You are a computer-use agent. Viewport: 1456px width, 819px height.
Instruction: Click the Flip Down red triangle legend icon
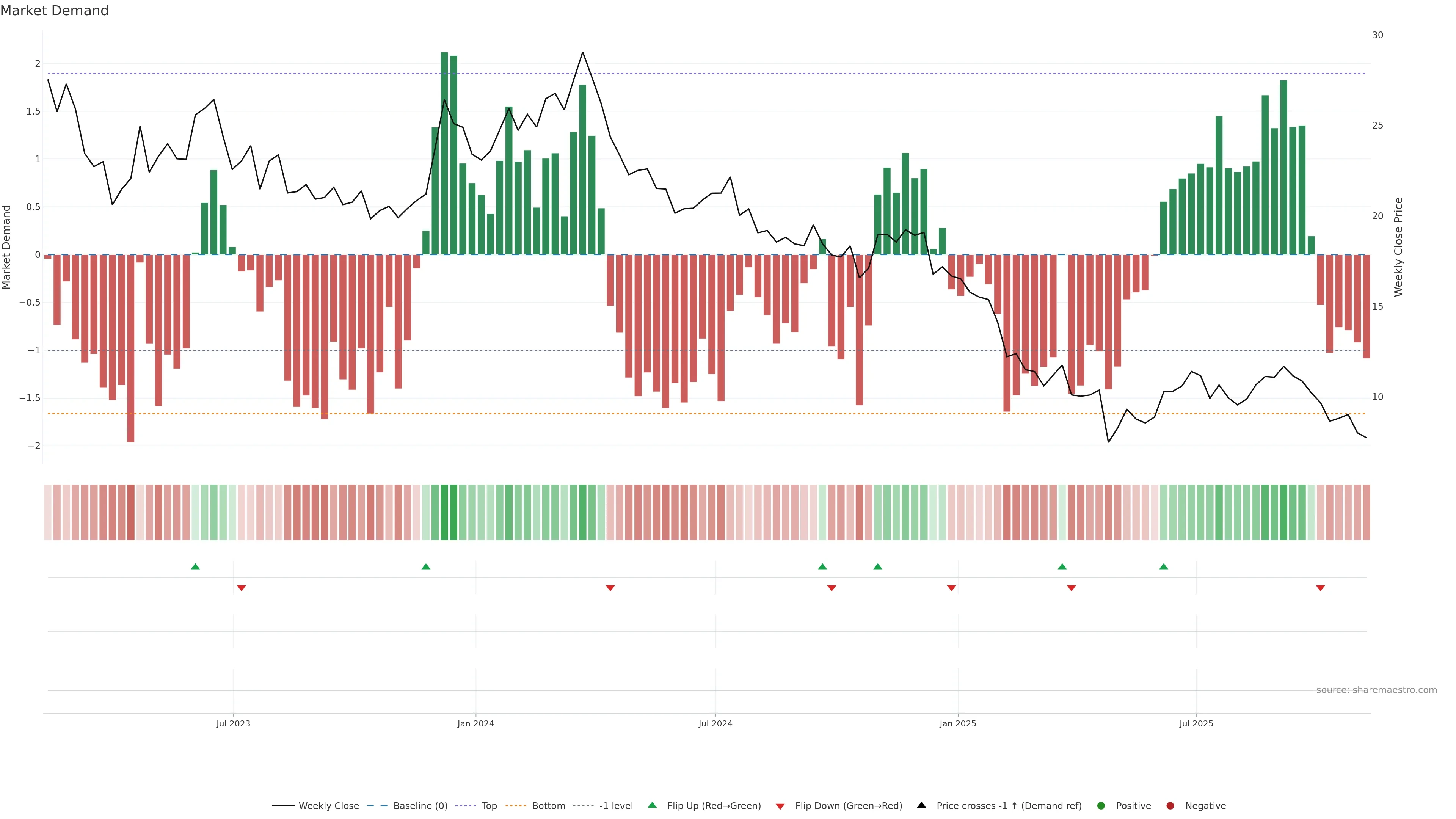coord(780,806)
